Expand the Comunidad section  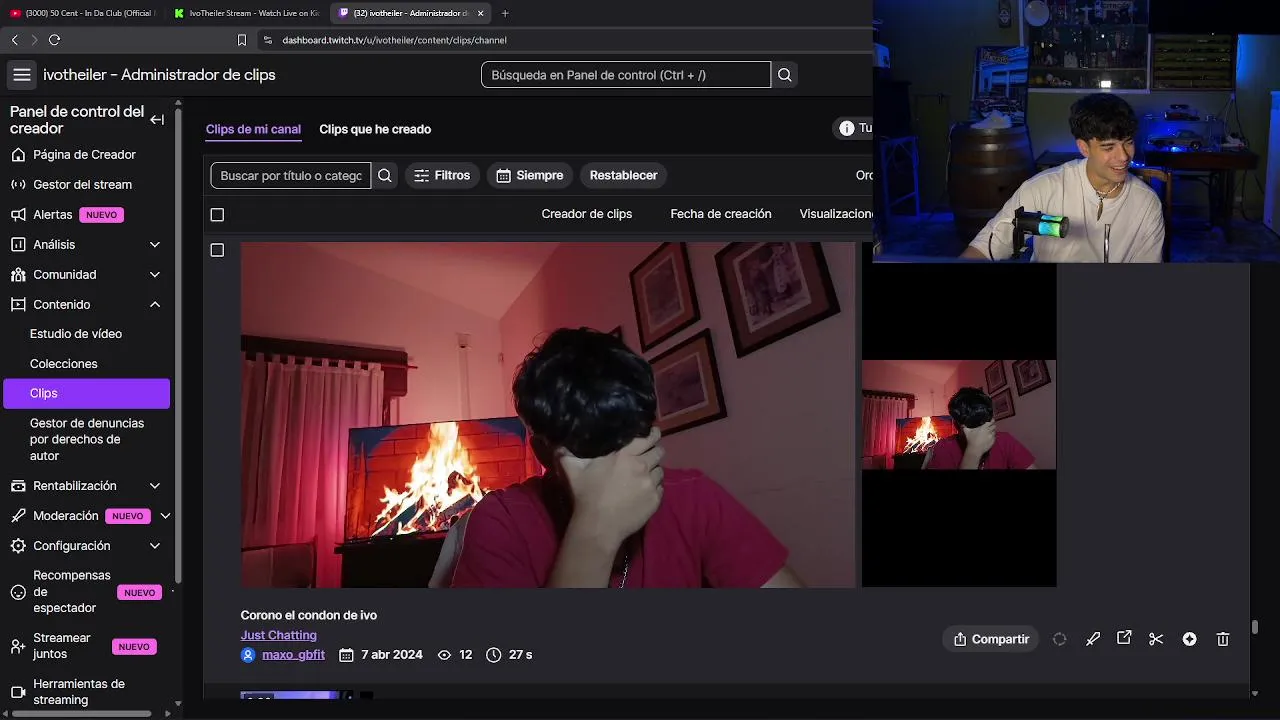click(x=155, y=275)
